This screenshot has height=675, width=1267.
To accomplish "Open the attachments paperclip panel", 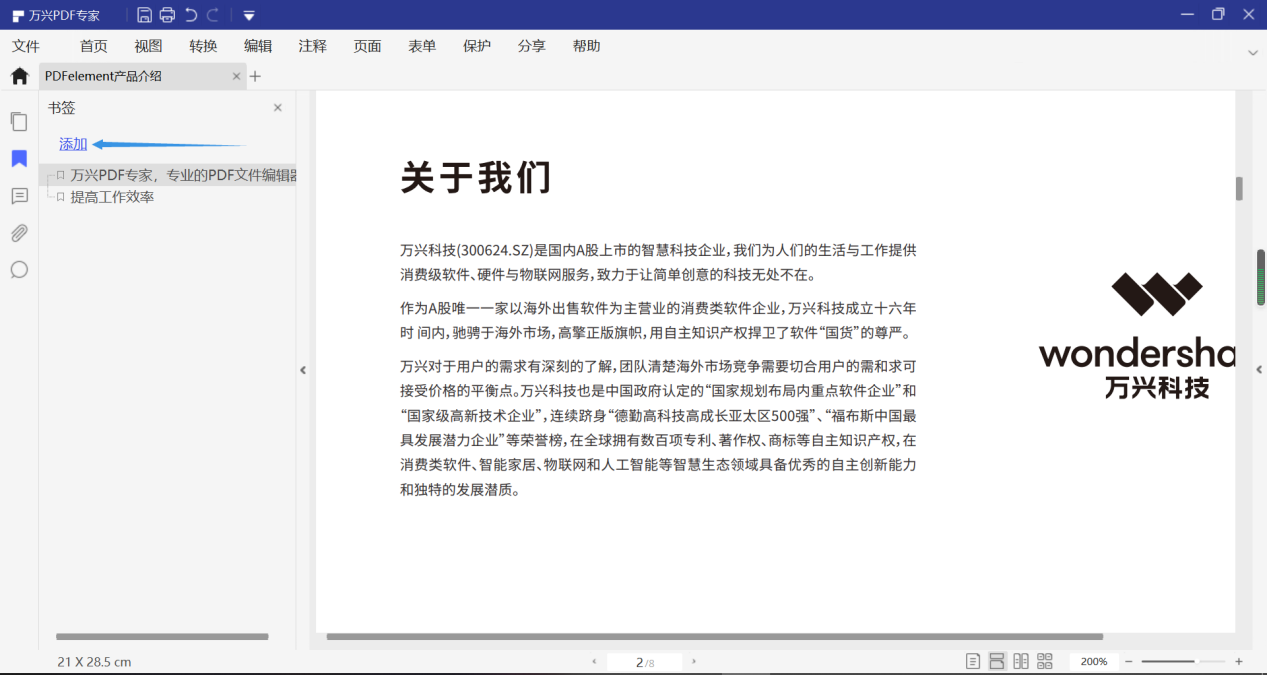I will [19, 233].
